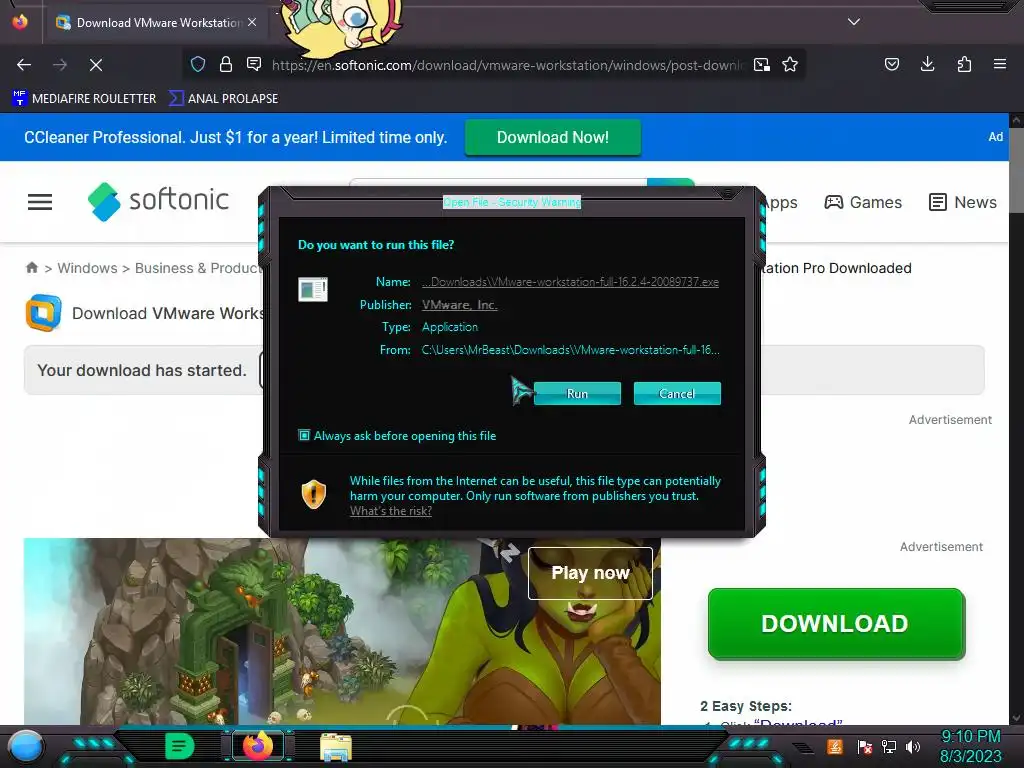
Task: Open the Softonic hamburger menu
Action: pos(40,202)
